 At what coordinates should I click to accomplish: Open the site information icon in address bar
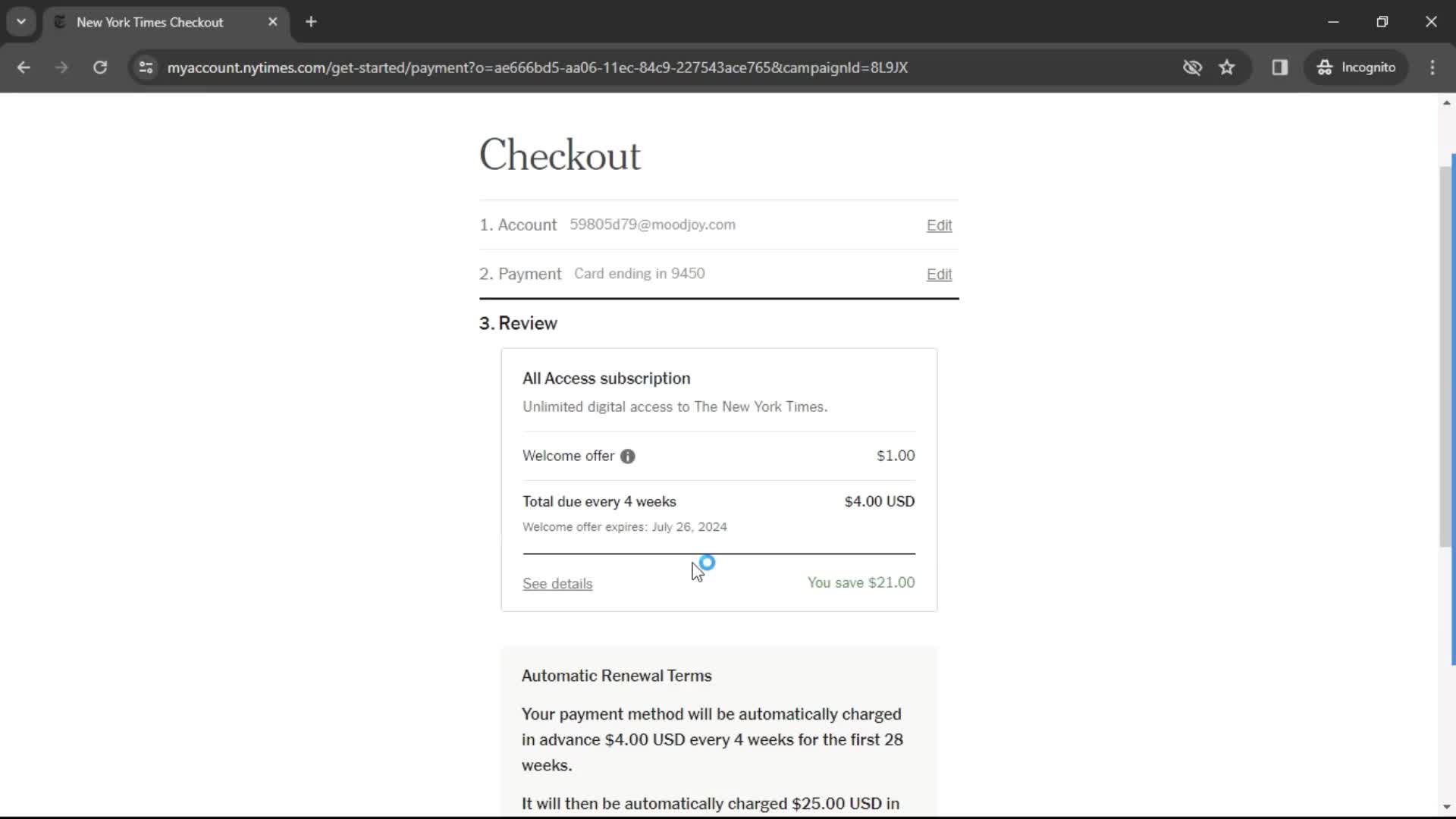tap(146, 67)
